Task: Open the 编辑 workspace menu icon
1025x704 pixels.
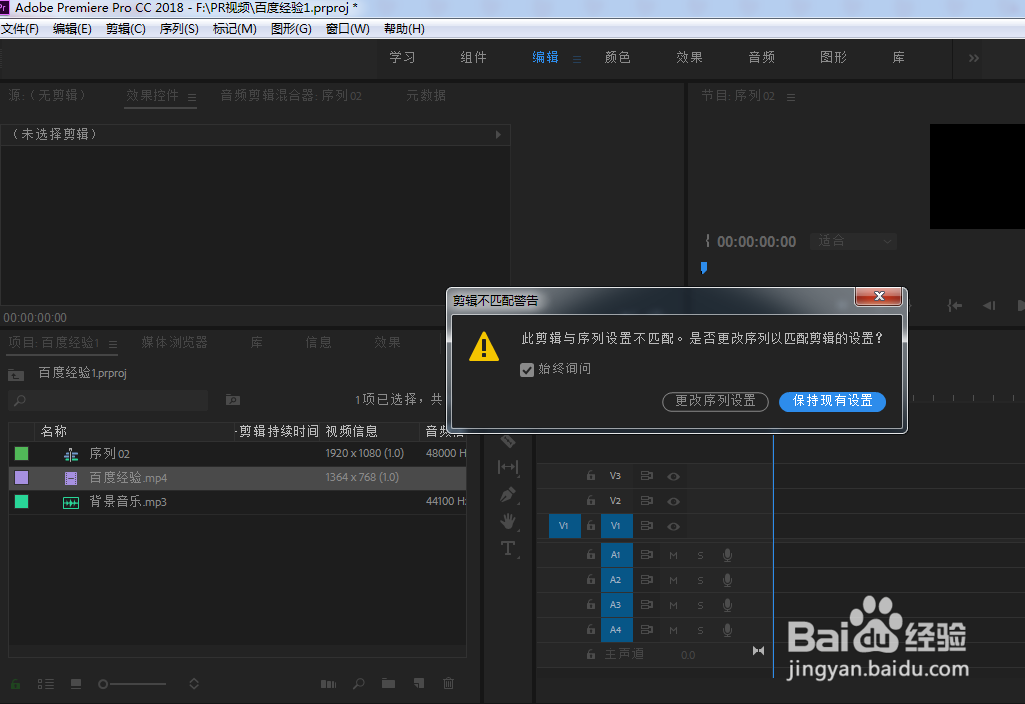Action: (x=577, y=59)
